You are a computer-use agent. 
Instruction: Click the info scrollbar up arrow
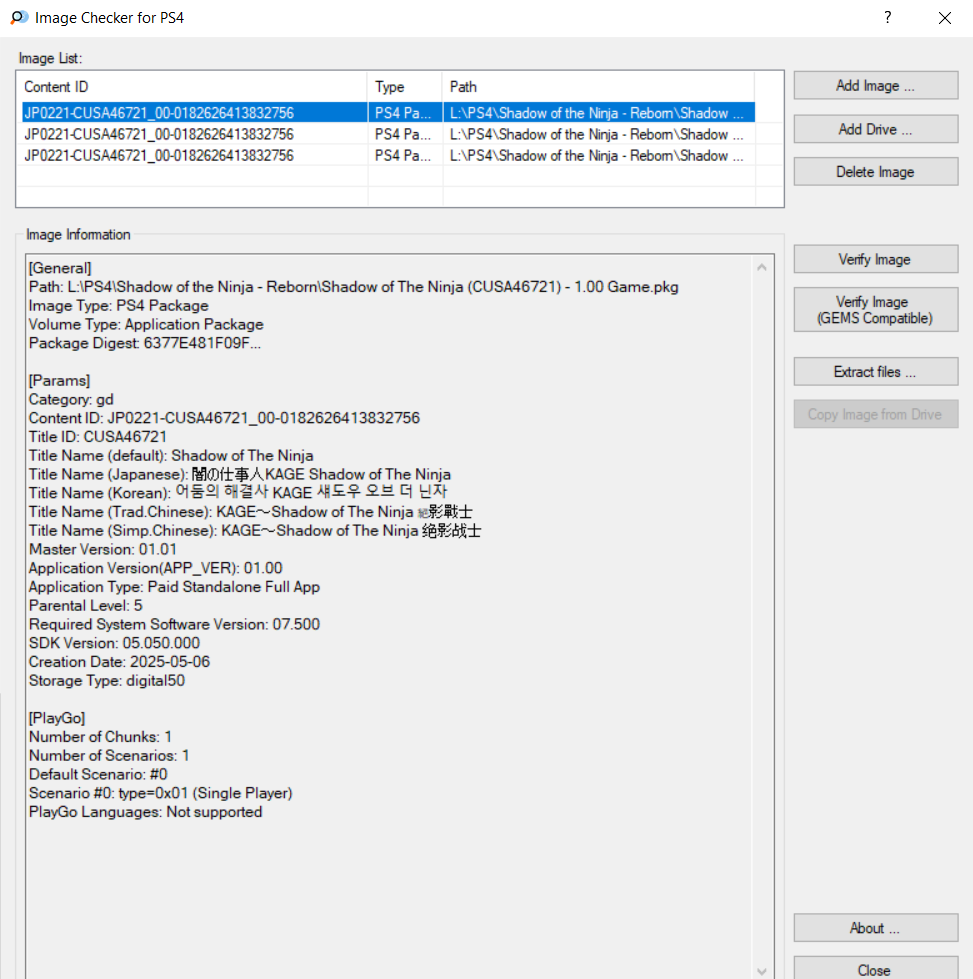coord(762,267)
